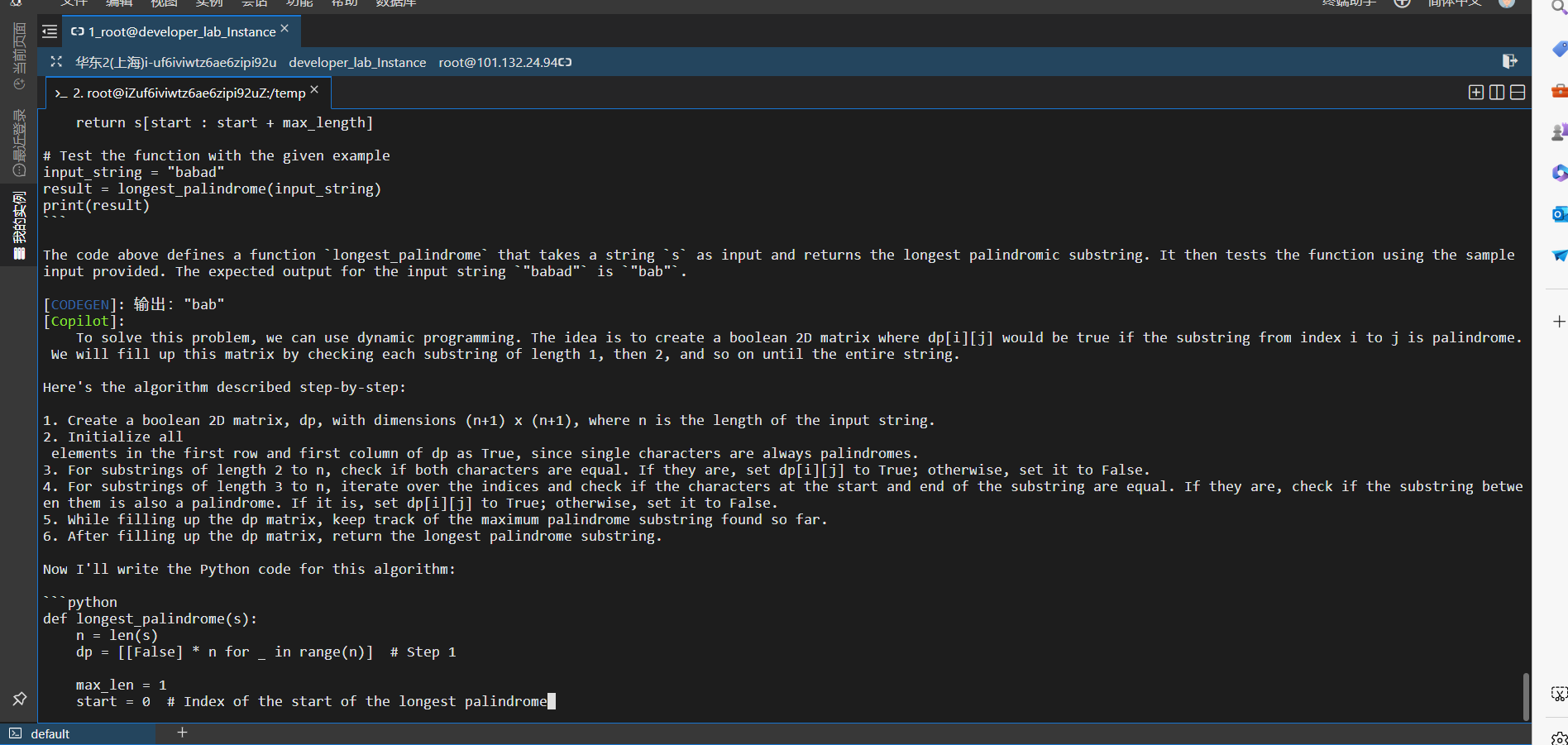Click the [CODEGEN] label in terminal
Image resolution: width=1568 pixels, height=745 pixels.
point(79,304)
